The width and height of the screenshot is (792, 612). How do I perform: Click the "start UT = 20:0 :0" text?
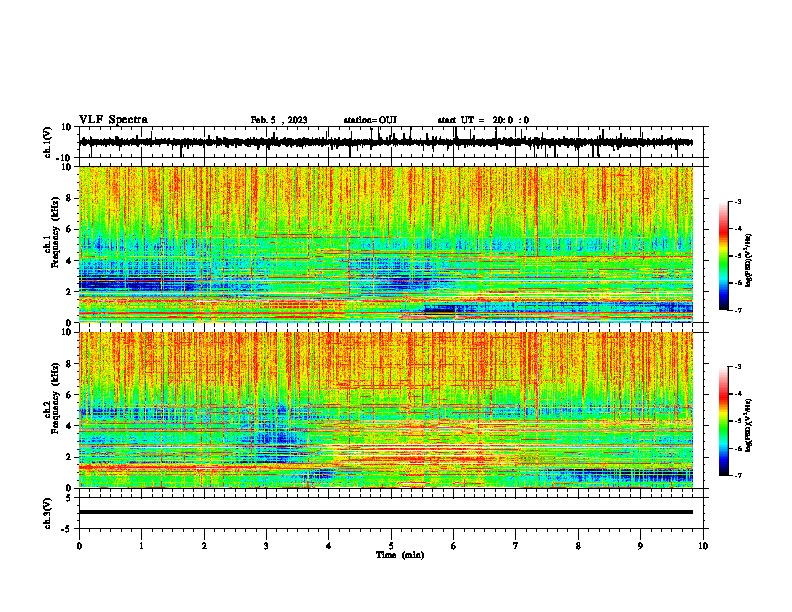pyautogui.click(x=483, y=120)
